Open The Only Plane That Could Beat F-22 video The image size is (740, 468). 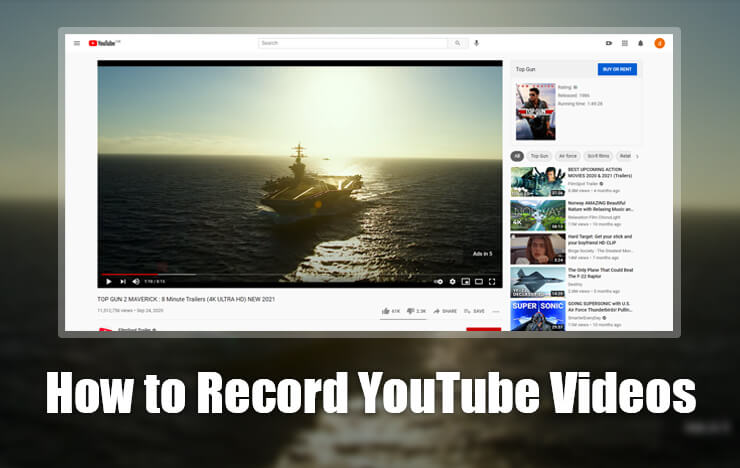click(x=600, y=273)
